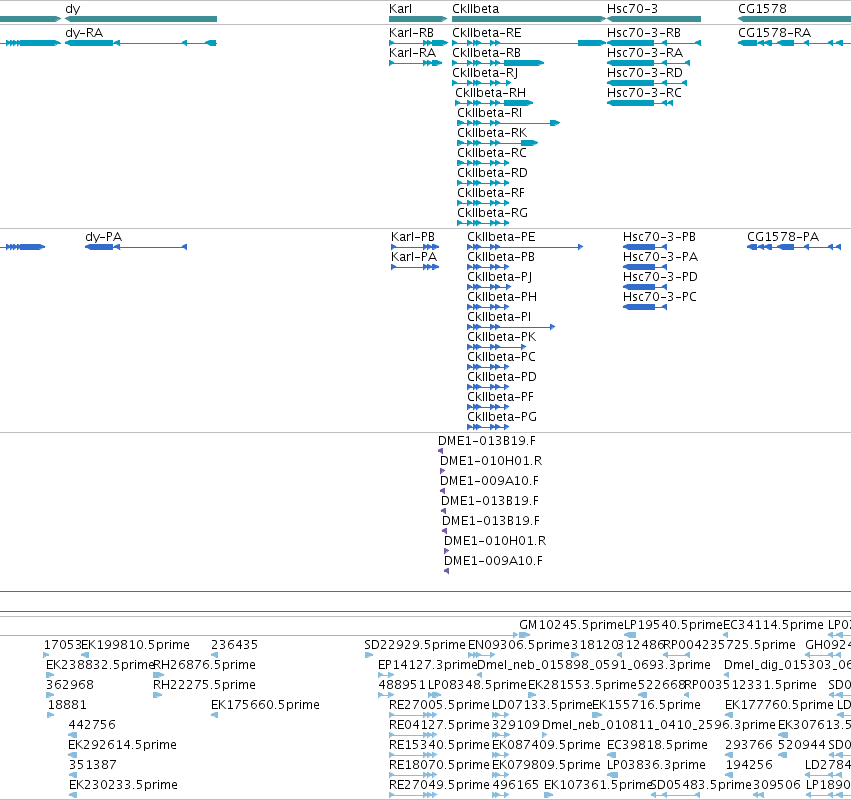The image size is (851, 800).
Task: Open protein CkIIbeta-PB
Action: pyautogui.click(x=501, y=257)
